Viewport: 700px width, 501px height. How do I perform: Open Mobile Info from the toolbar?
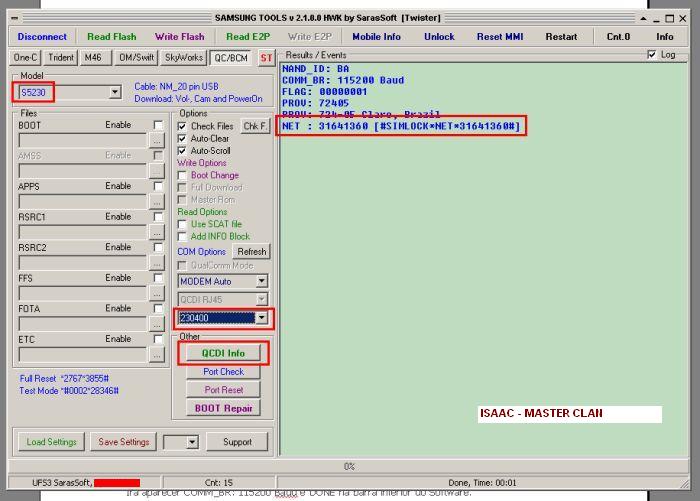pos(376,37)
